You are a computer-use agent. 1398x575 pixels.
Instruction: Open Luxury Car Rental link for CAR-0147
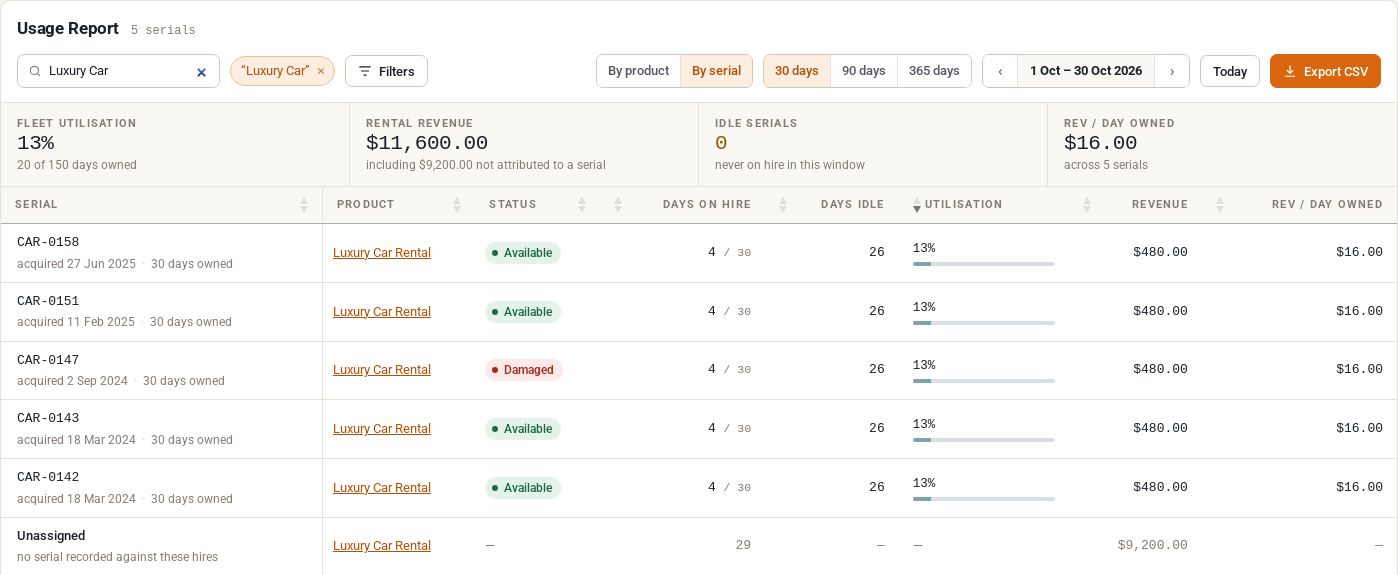click(382, 370)
